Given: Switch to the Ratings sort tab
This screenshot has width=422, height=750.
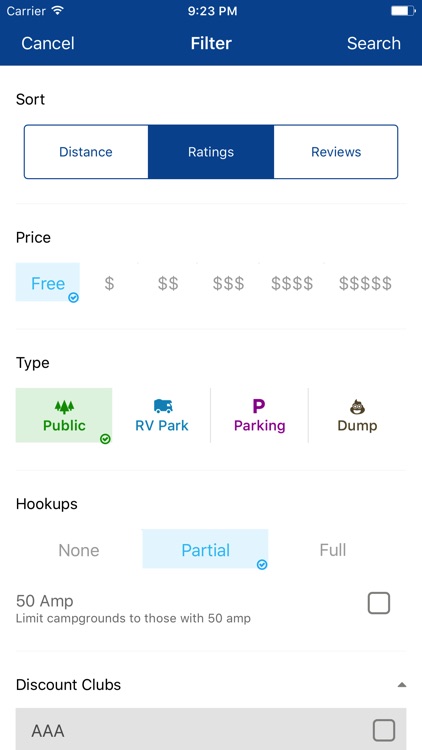Looking at the screenshot, I should pyautogui.click(x=211, y=152).
